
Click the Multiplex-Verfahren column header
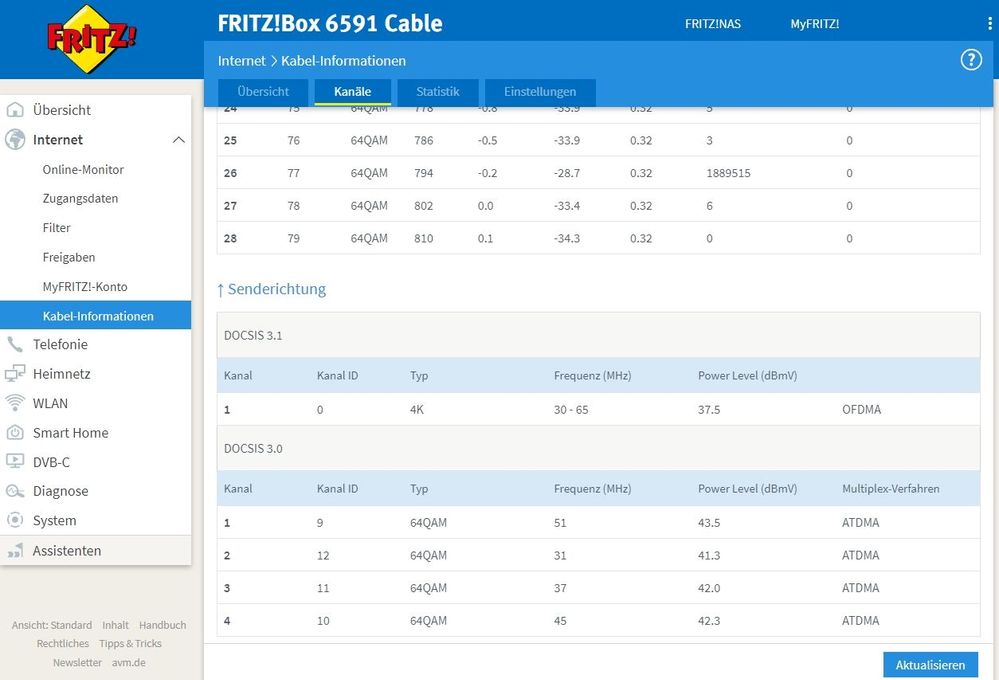click(891, 489)
